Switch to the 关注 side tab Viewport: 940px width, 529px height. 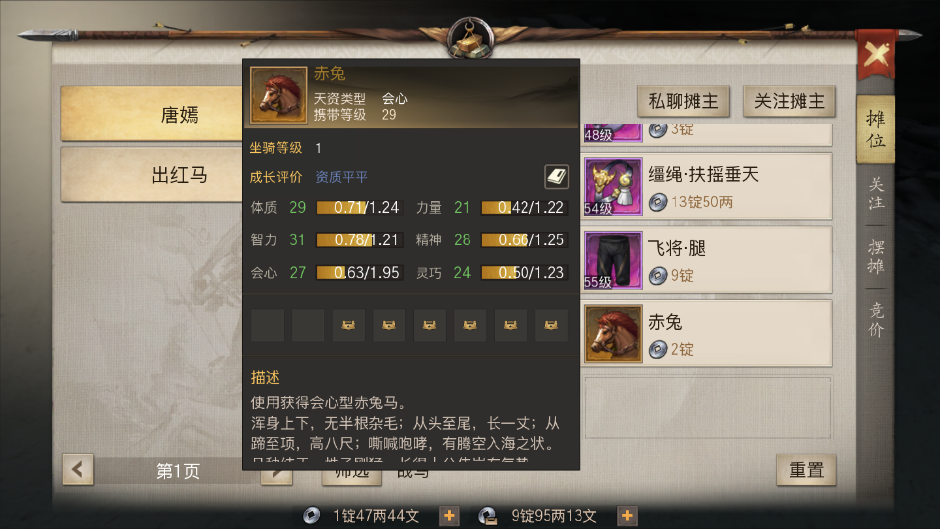[876, 193]
